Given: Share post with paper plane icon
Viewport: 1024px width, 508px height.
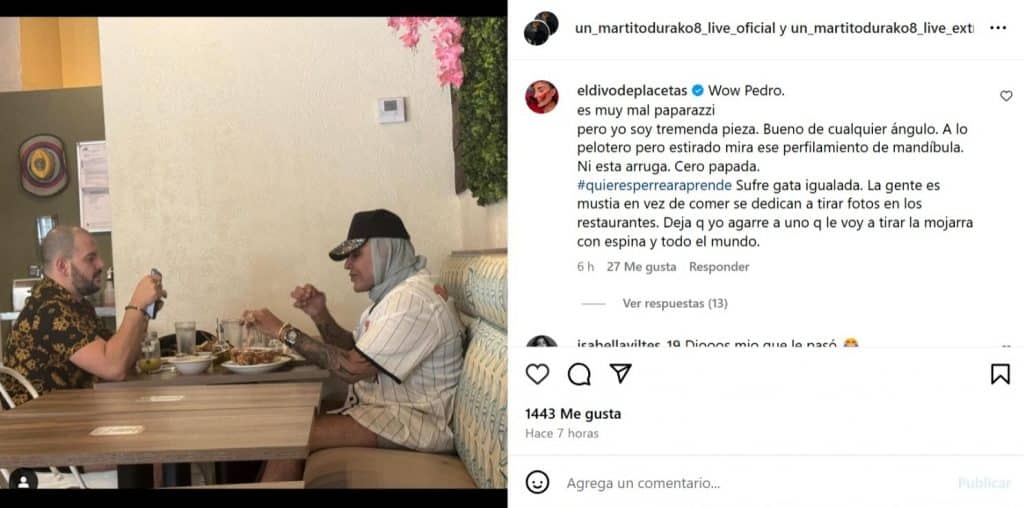Looking at the screenshot, I should [620, 373].
